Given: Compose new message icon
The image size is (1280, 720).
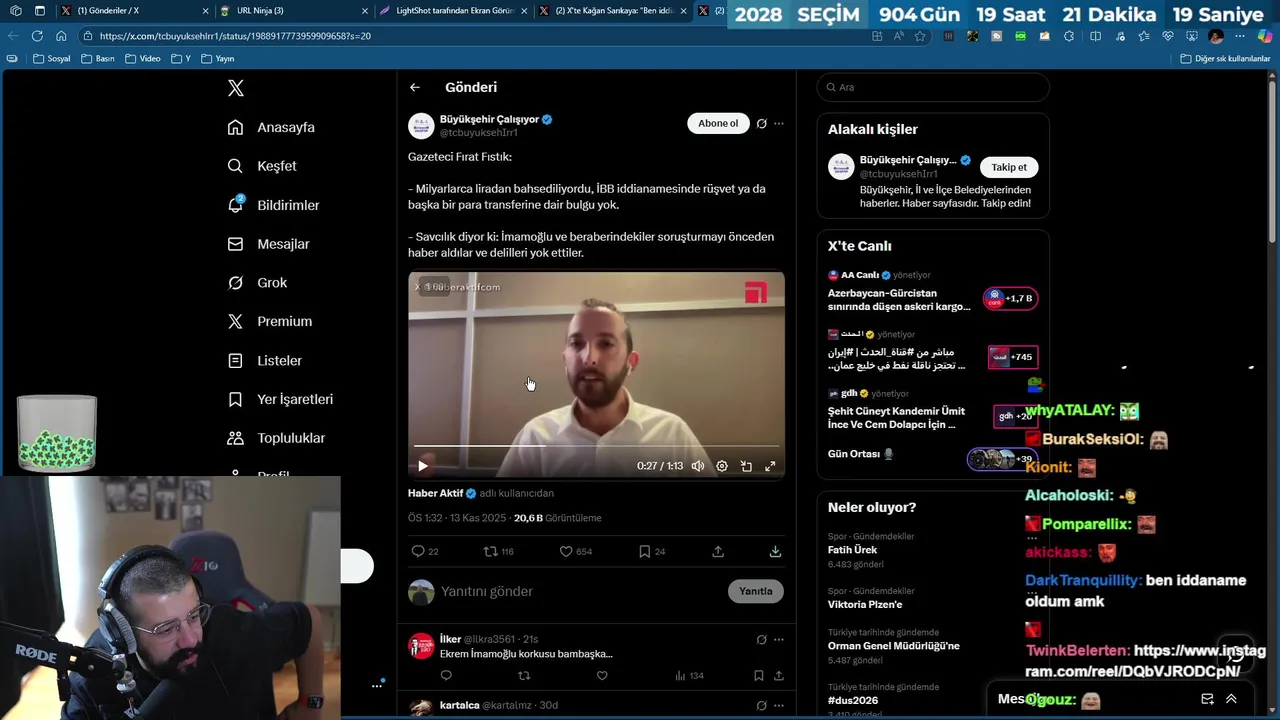Looking at the screenshot, I should (x=1207, y=699).
